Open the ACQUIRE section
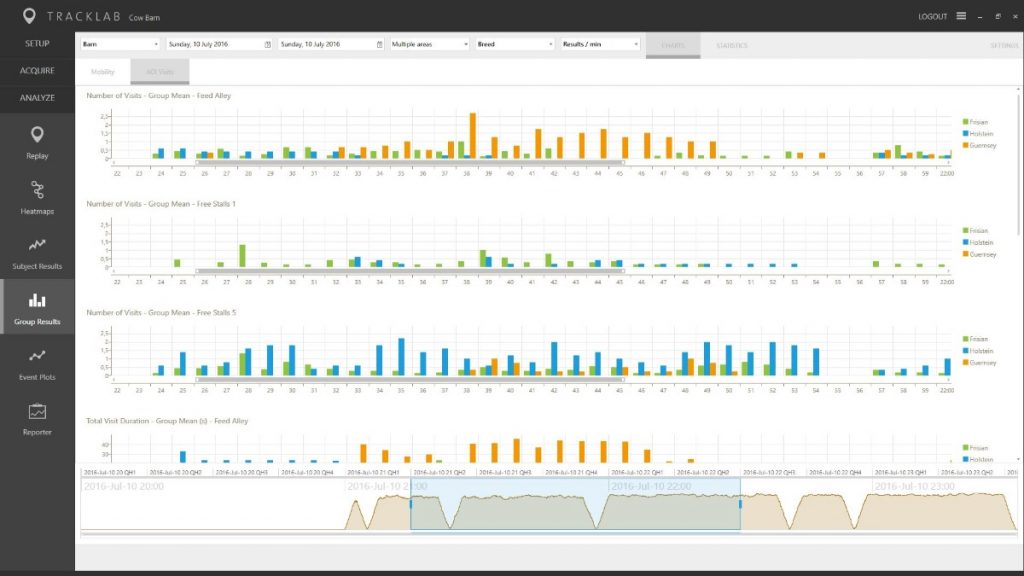This screenshot has height=576, width=1024. 37,71
